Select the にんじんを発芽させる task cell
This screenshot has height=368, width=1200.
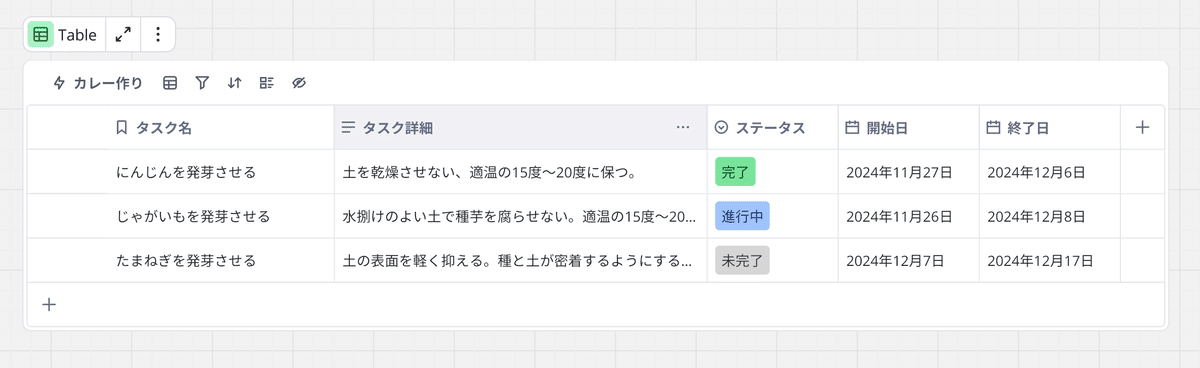point(220,172)
